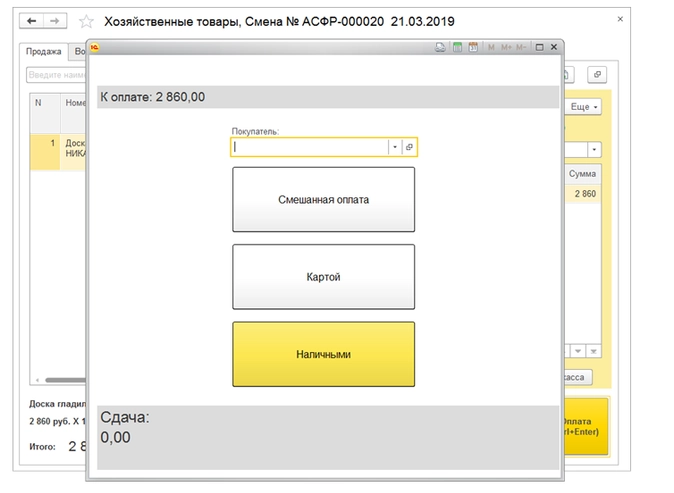
Task: Click the Итого label in background window
Action: pyautogui.click(x=43, y=447)
